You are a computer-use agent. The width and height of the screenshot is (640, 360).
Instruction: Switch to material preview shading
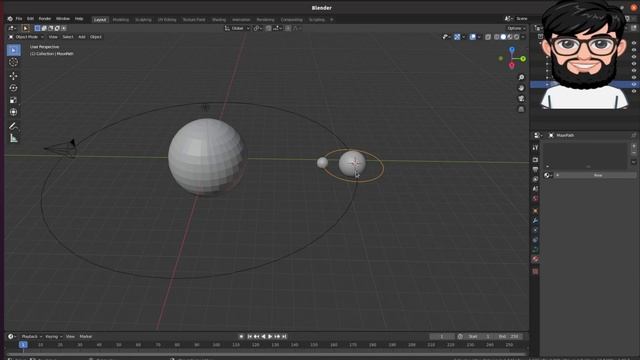510,37
